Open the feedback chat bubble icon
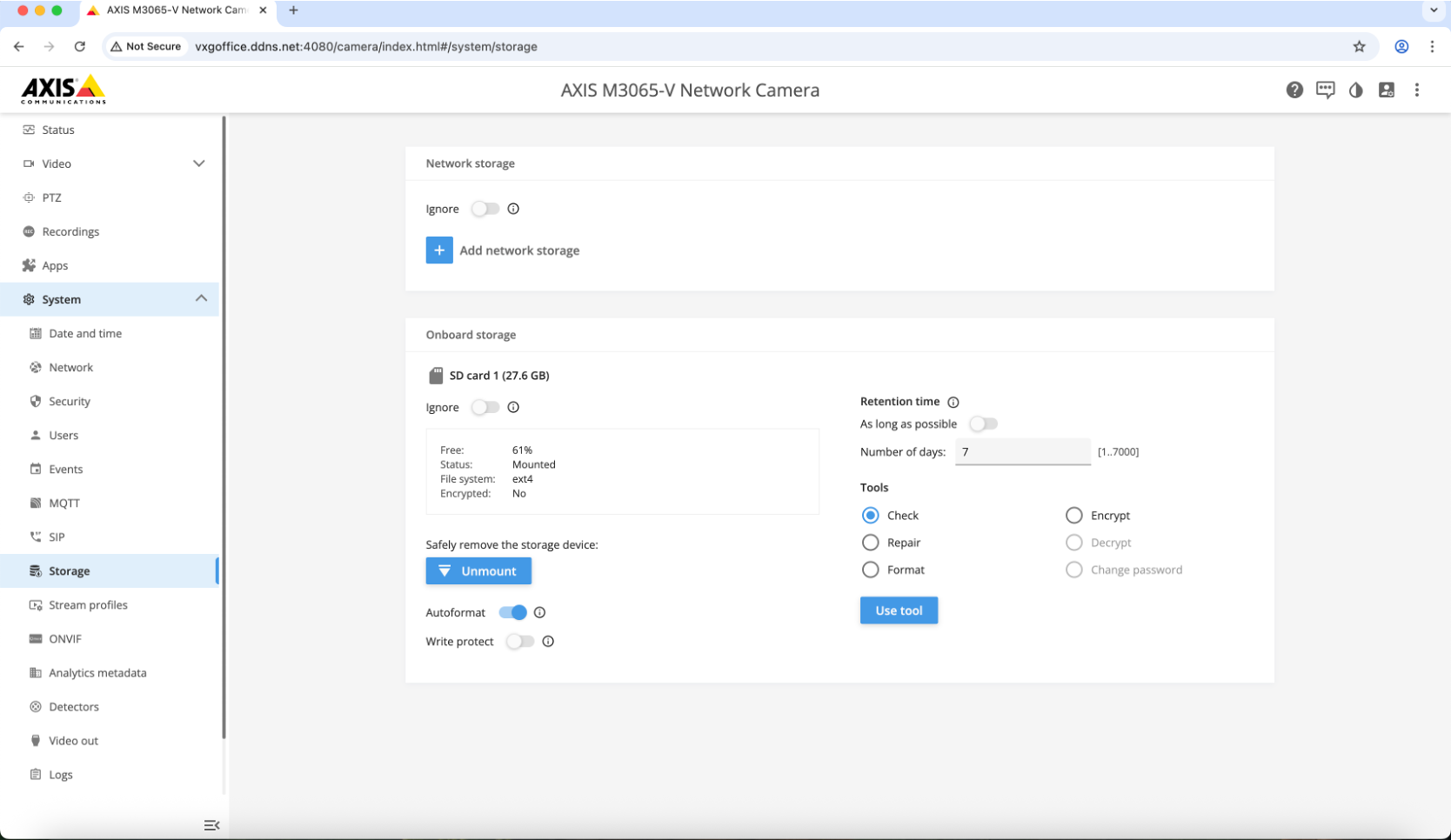 (1325, 90)
